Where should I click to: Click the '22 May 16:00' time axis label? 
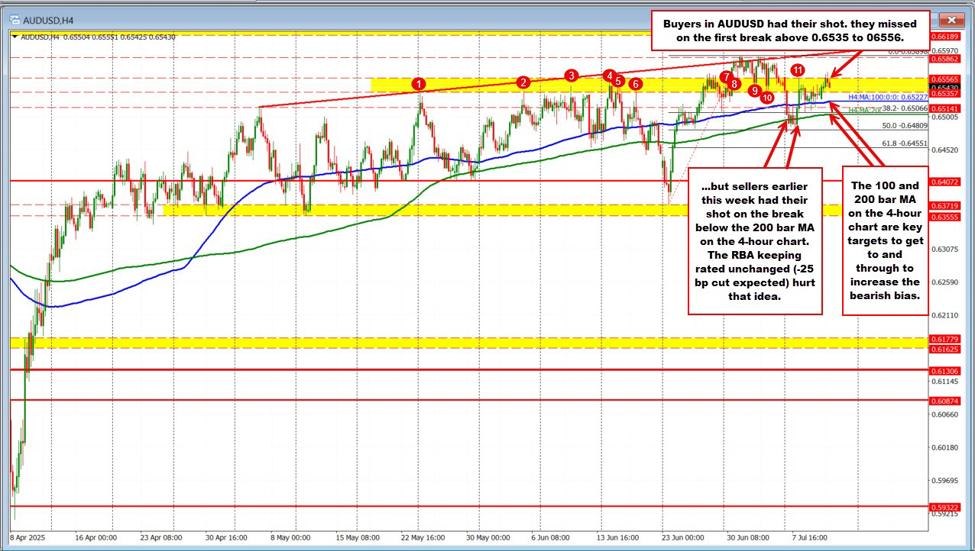point(423,537)
